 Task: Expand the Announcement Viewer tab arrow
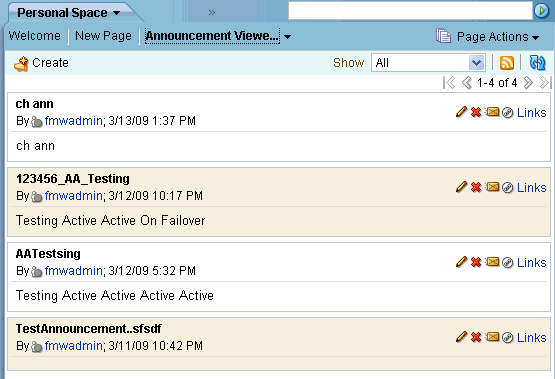coord(287,37)
